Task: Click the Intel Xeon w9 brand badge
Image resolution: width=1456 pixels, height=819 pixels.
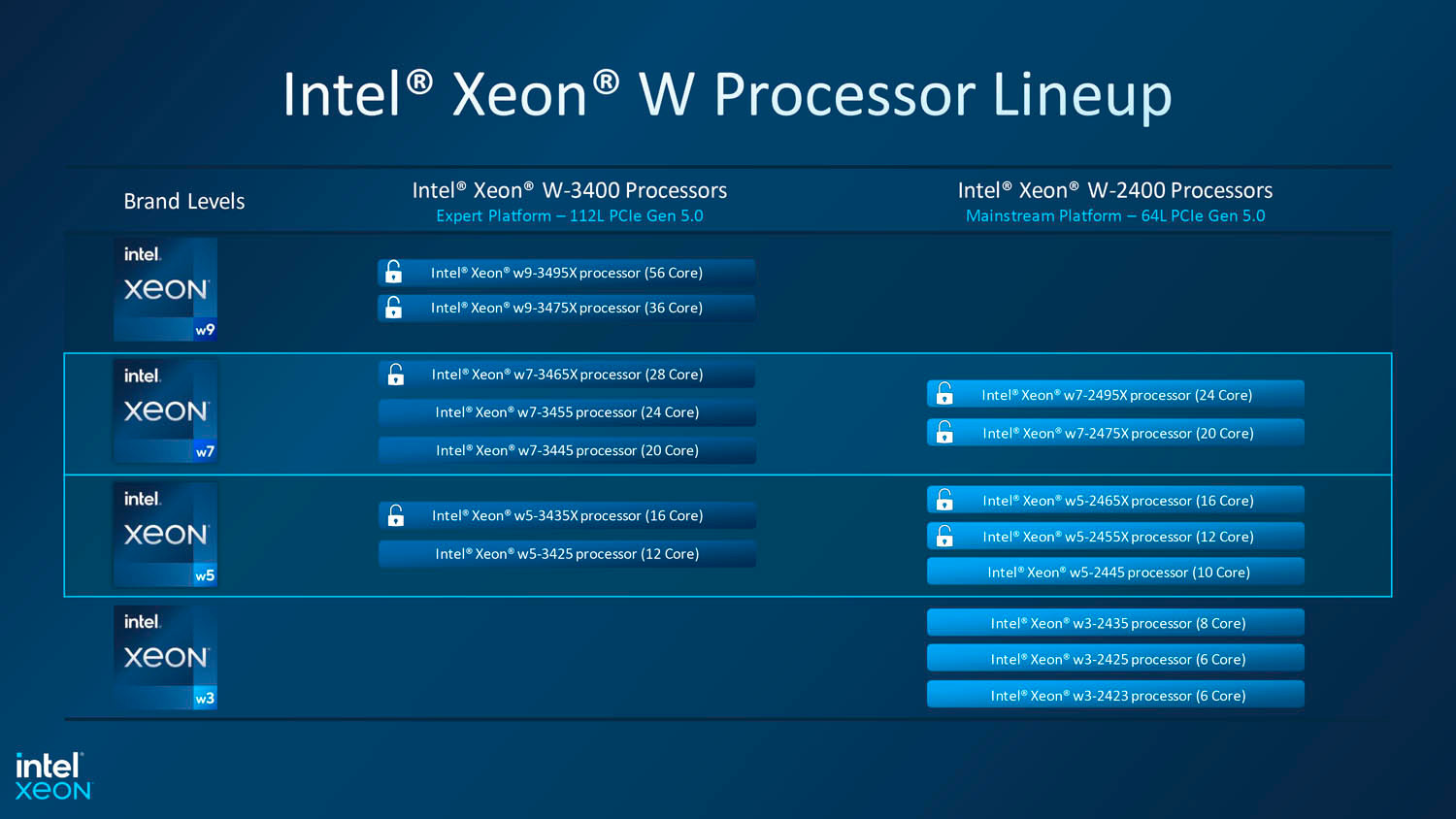Action: coord(165,289)
